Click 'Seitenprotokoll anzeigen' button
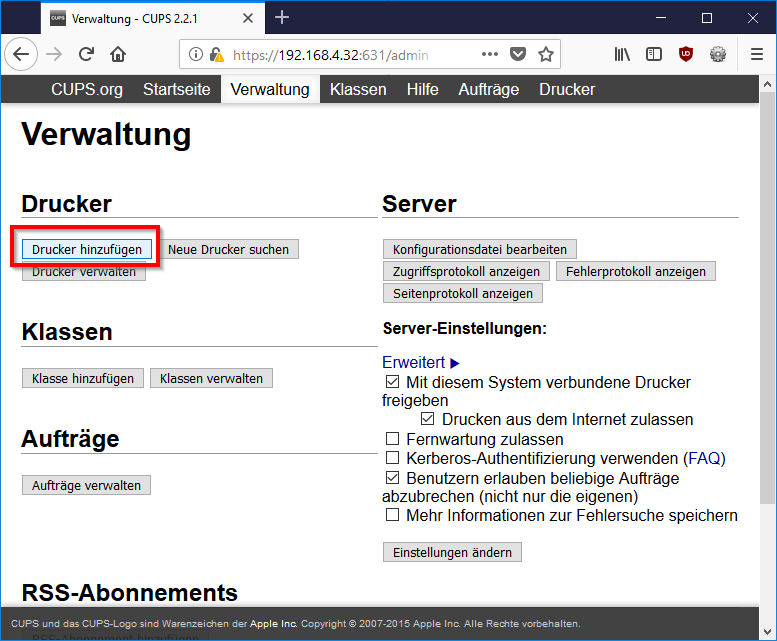Viewport: 777px width, 641px height. coord(463,293)
